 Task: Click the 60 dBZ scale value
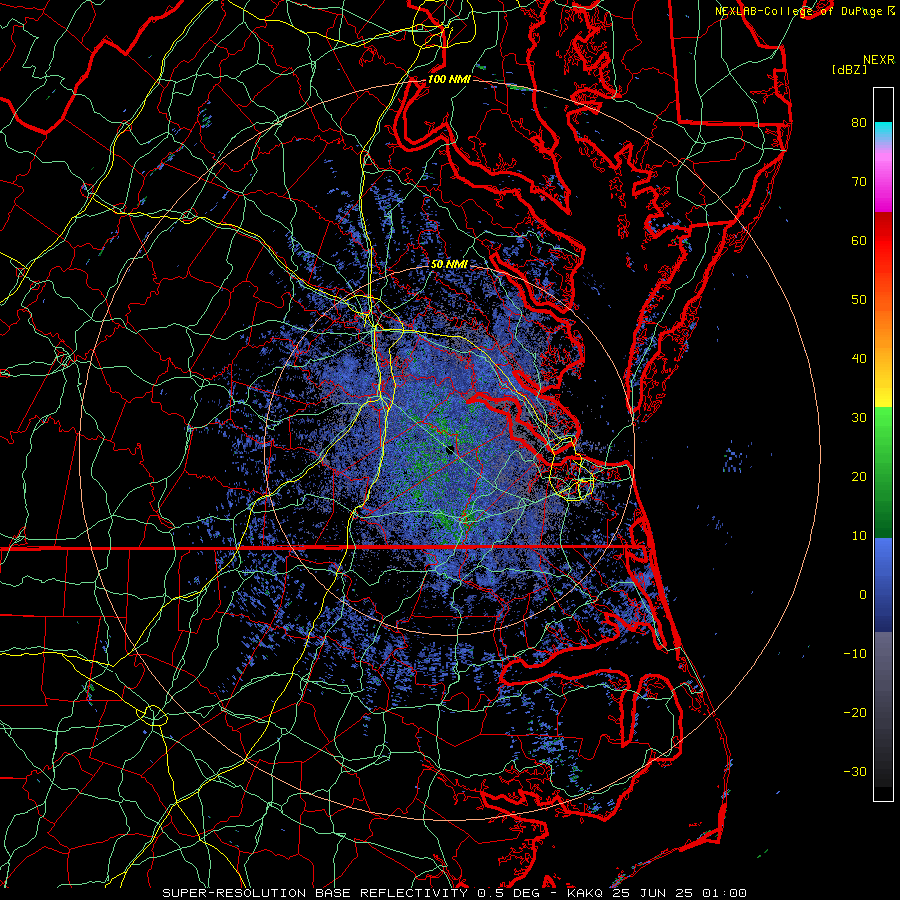coord(859,240)
